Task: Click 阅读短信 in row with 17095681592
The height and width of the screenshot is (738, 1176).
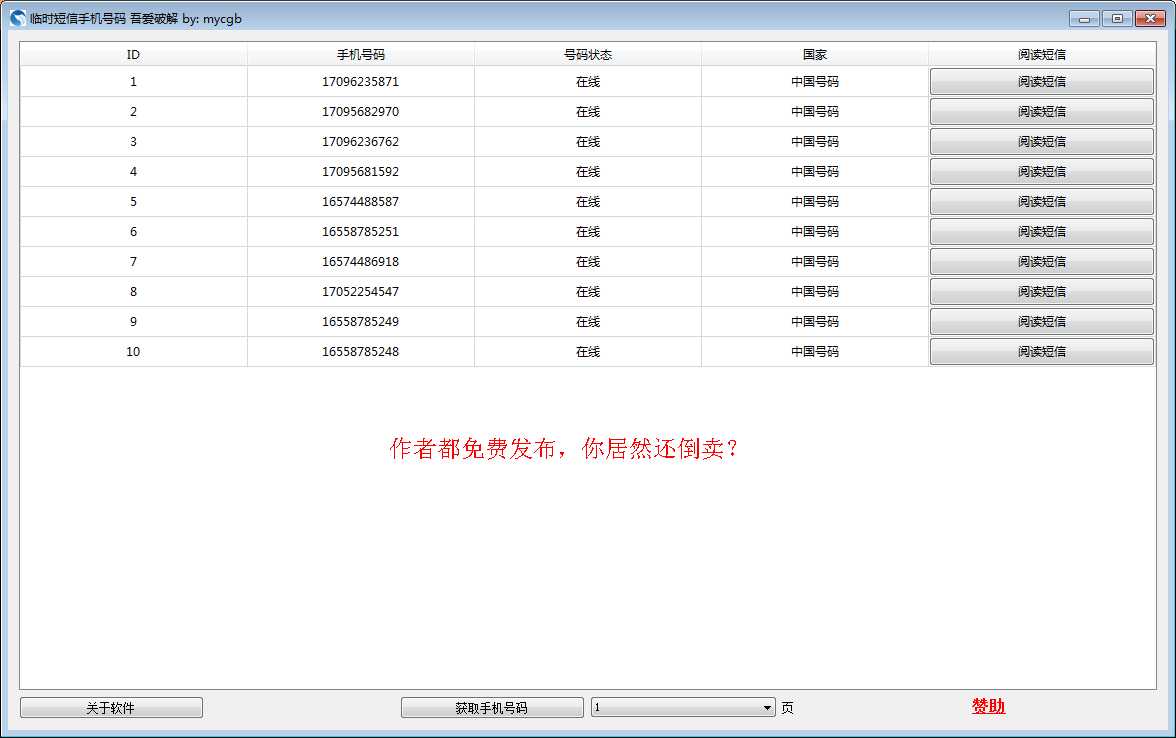Action: (1042, 172)
